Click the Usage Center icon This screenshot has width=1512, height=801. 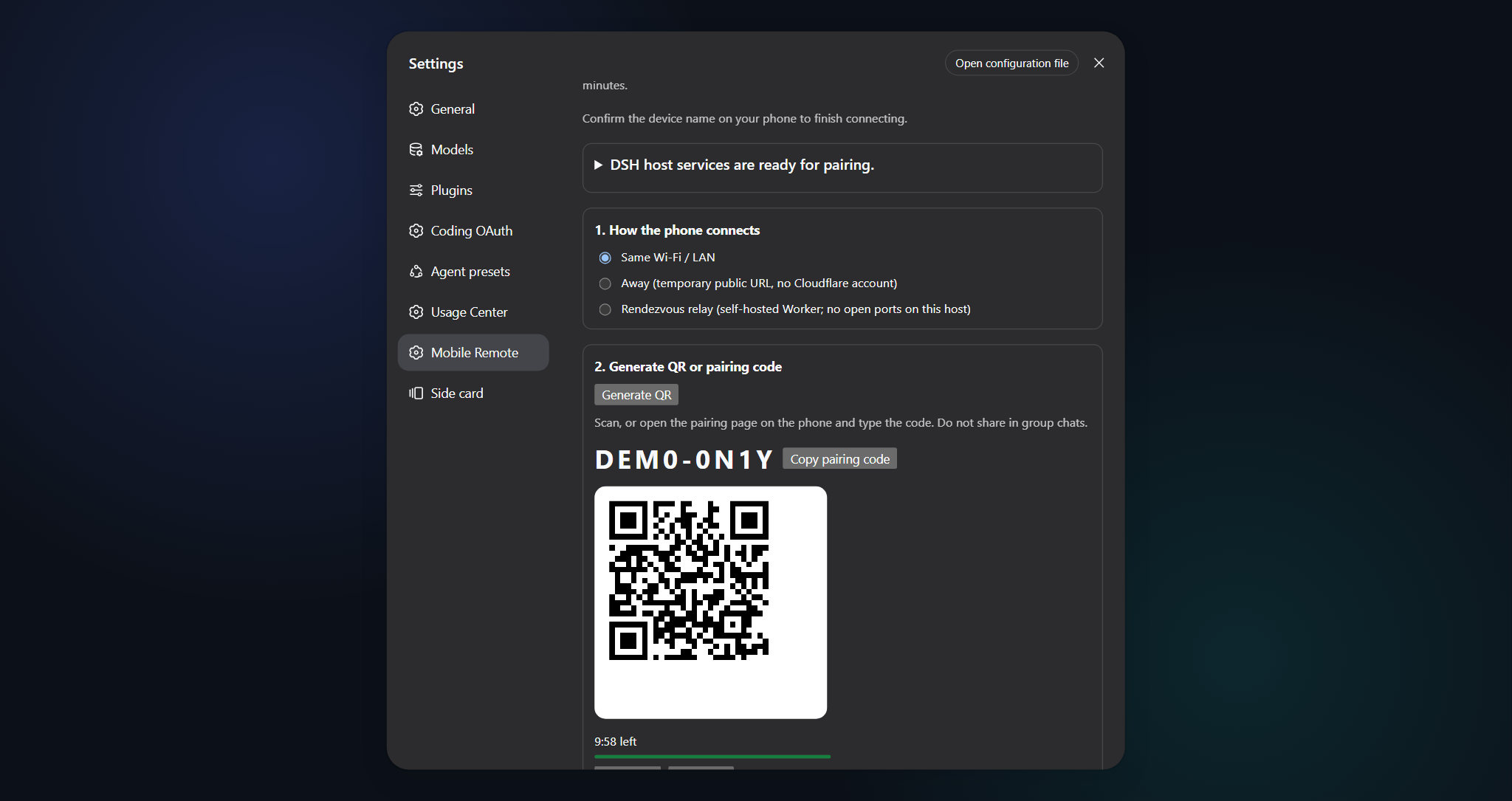[x=416, y=312]
